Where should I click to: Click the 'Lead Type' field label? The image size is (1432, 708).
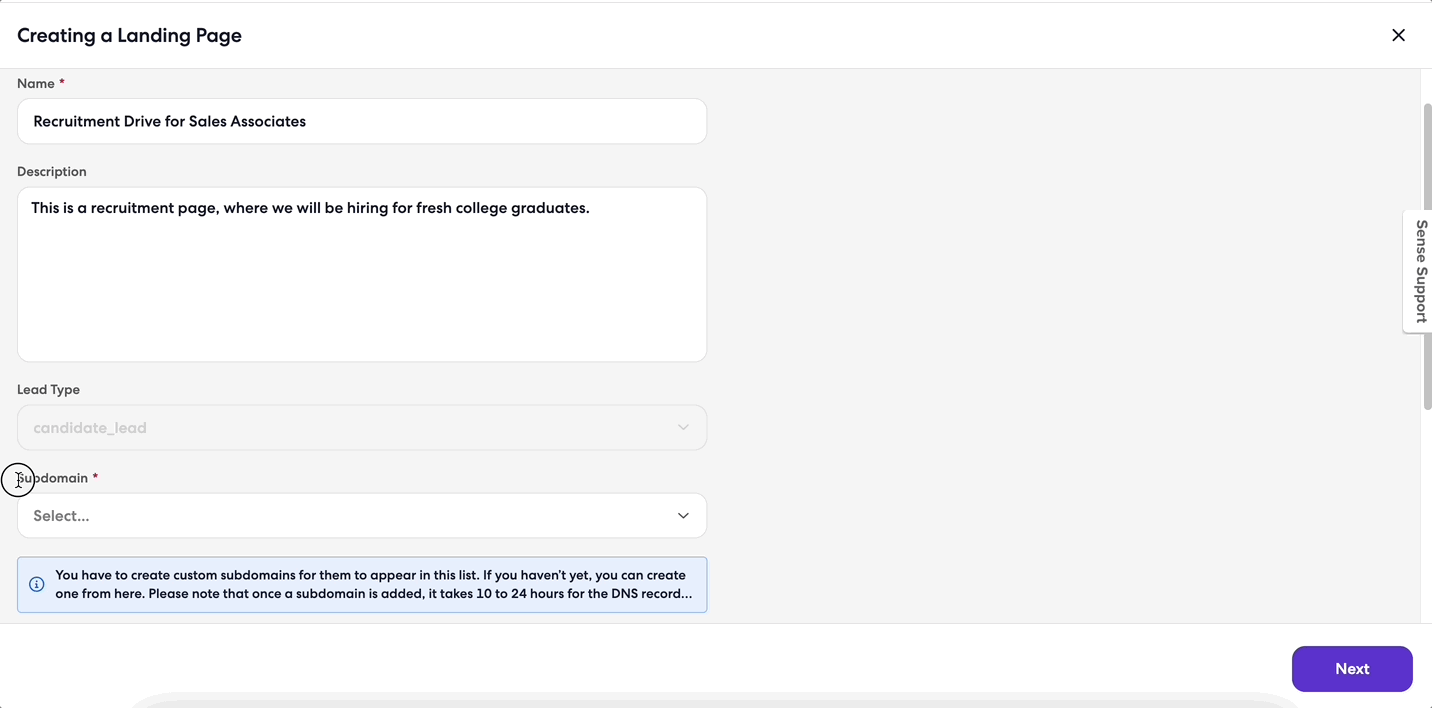pyautogui.click(x=48, y=390)
